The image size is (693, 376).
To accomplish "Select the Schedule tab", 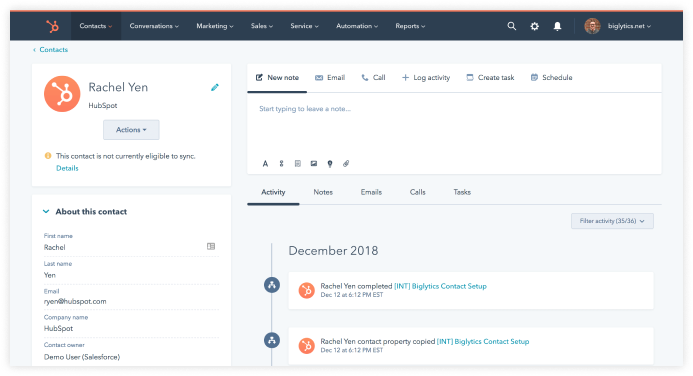I will [551, 78].
